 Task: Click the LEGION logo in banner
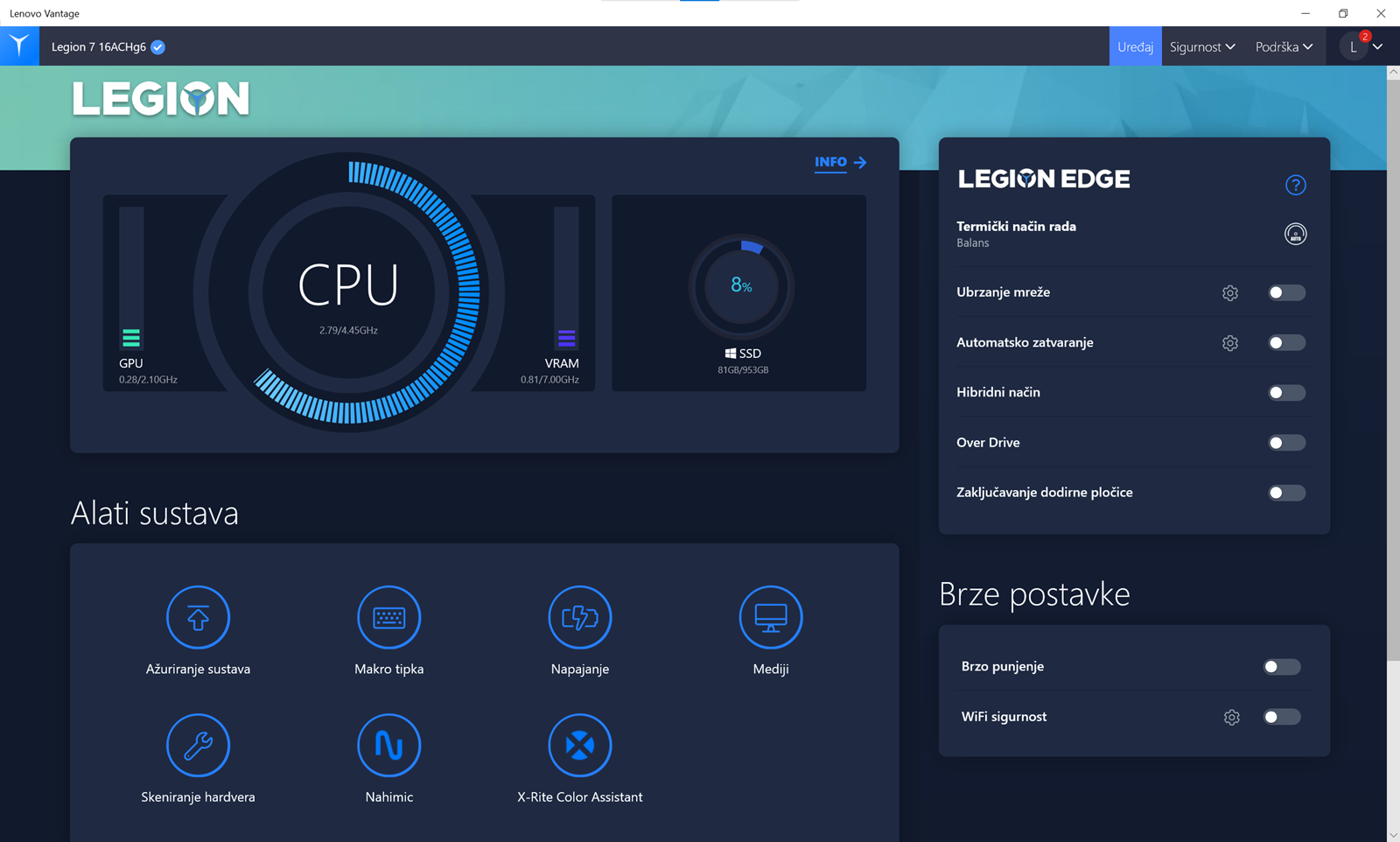(x=161, y=99)
